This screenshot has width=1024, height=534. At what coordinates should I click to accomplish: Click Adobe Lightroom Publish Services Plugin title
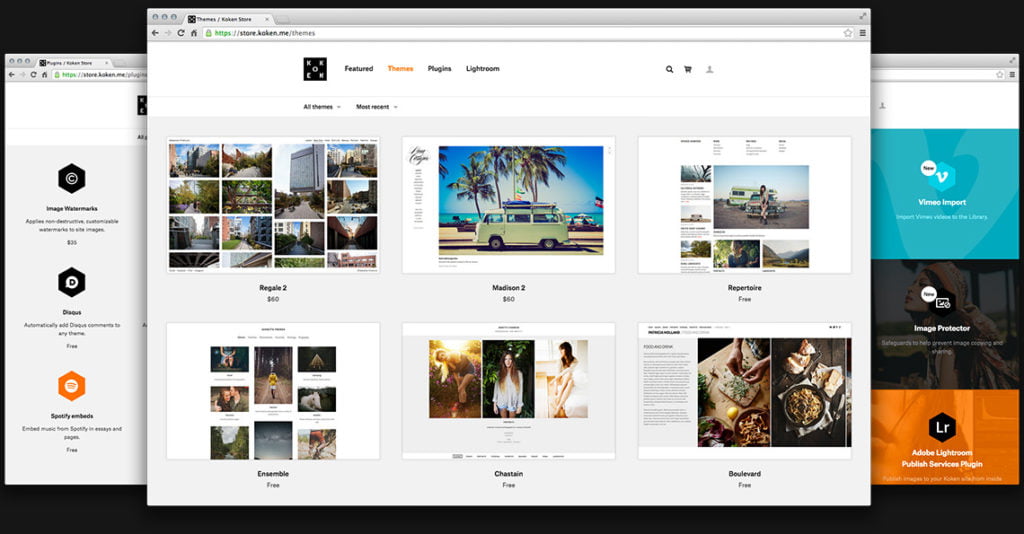942,458
